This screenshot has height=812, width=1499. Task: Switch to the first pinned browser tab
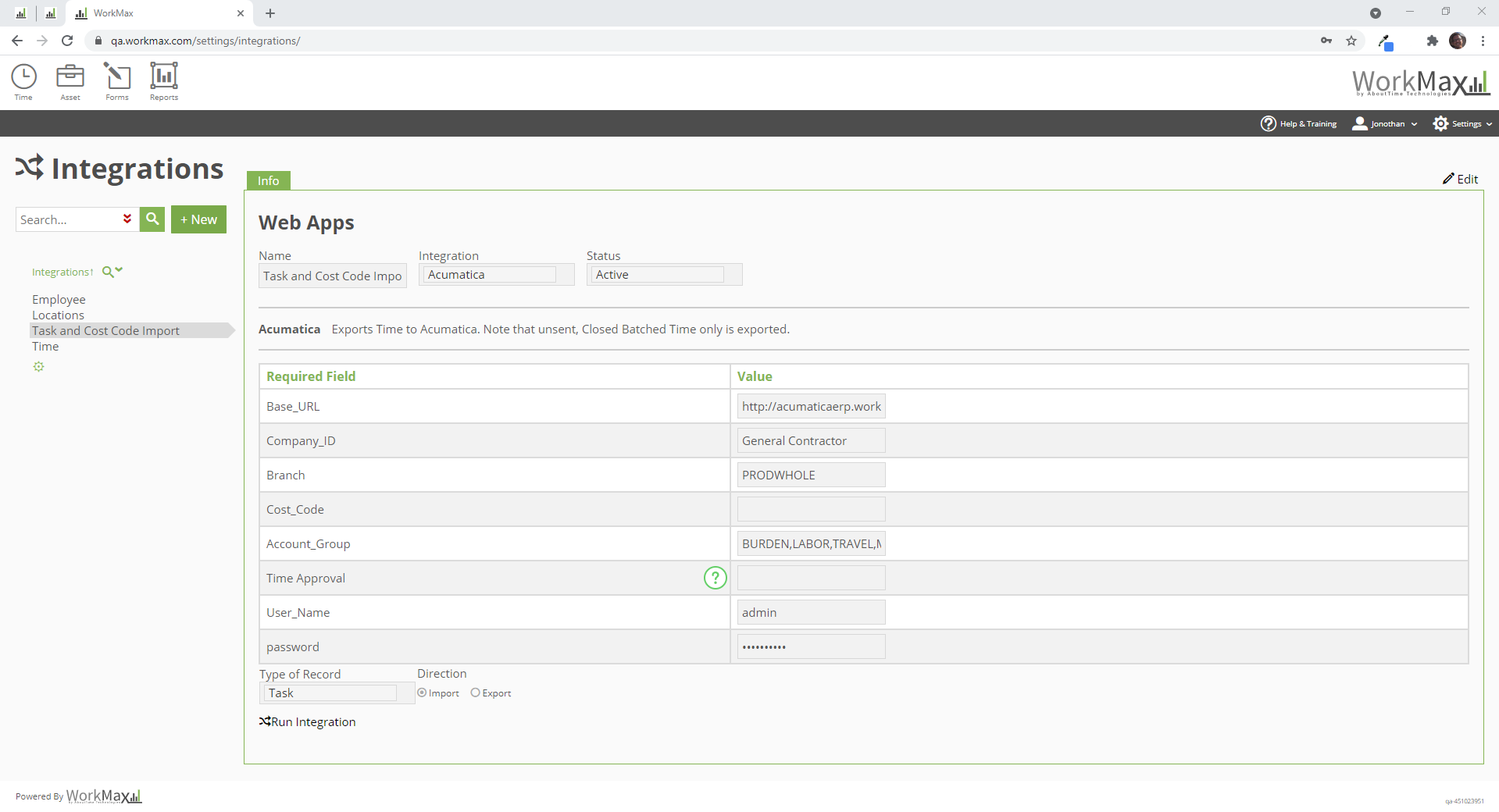coord(21,13)
